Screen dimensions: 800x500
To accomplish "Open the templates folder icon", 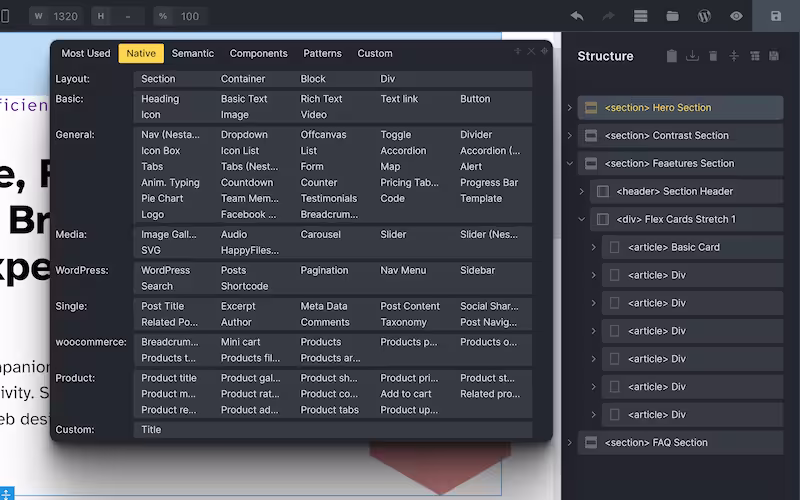I will click(x=672, y=16).
